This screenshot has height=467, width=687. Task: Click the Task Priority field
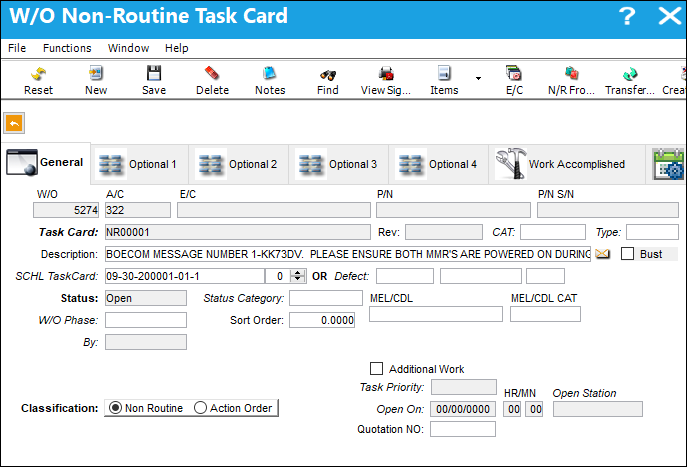[464, 387]
